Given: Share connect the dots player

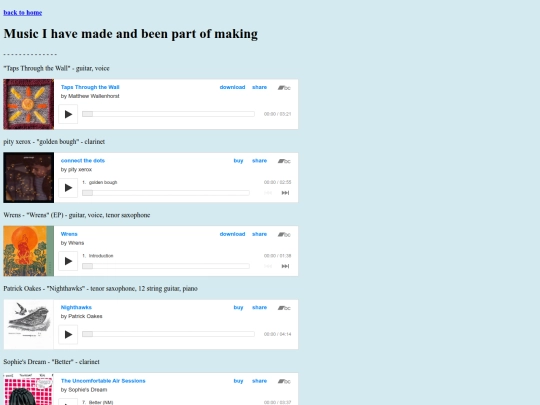Looking at the screenshot, I should pyautogui.click(x=259, y=160).
